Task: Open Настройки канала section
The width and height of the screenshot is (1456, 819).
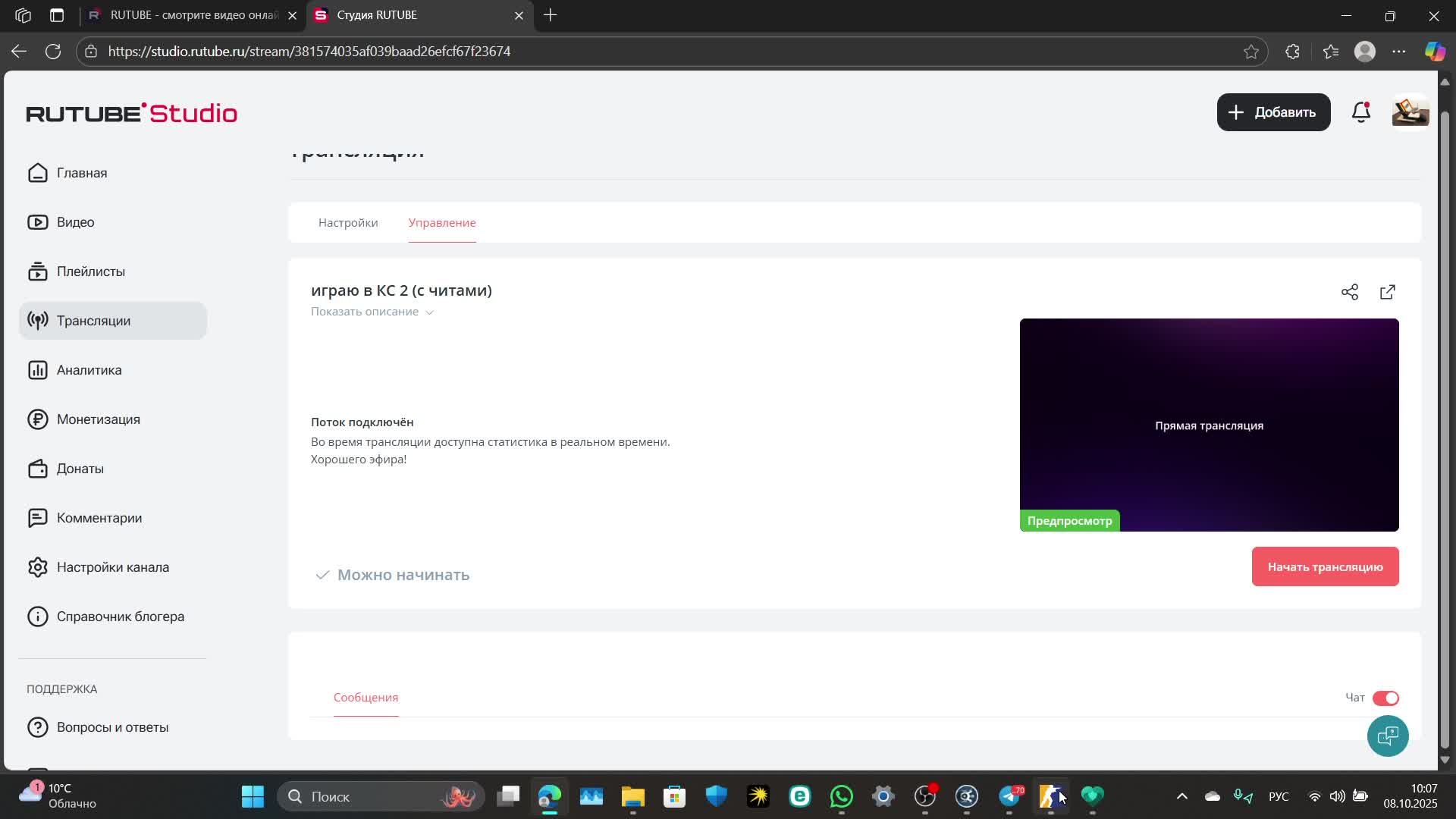Action: point(112,567)
